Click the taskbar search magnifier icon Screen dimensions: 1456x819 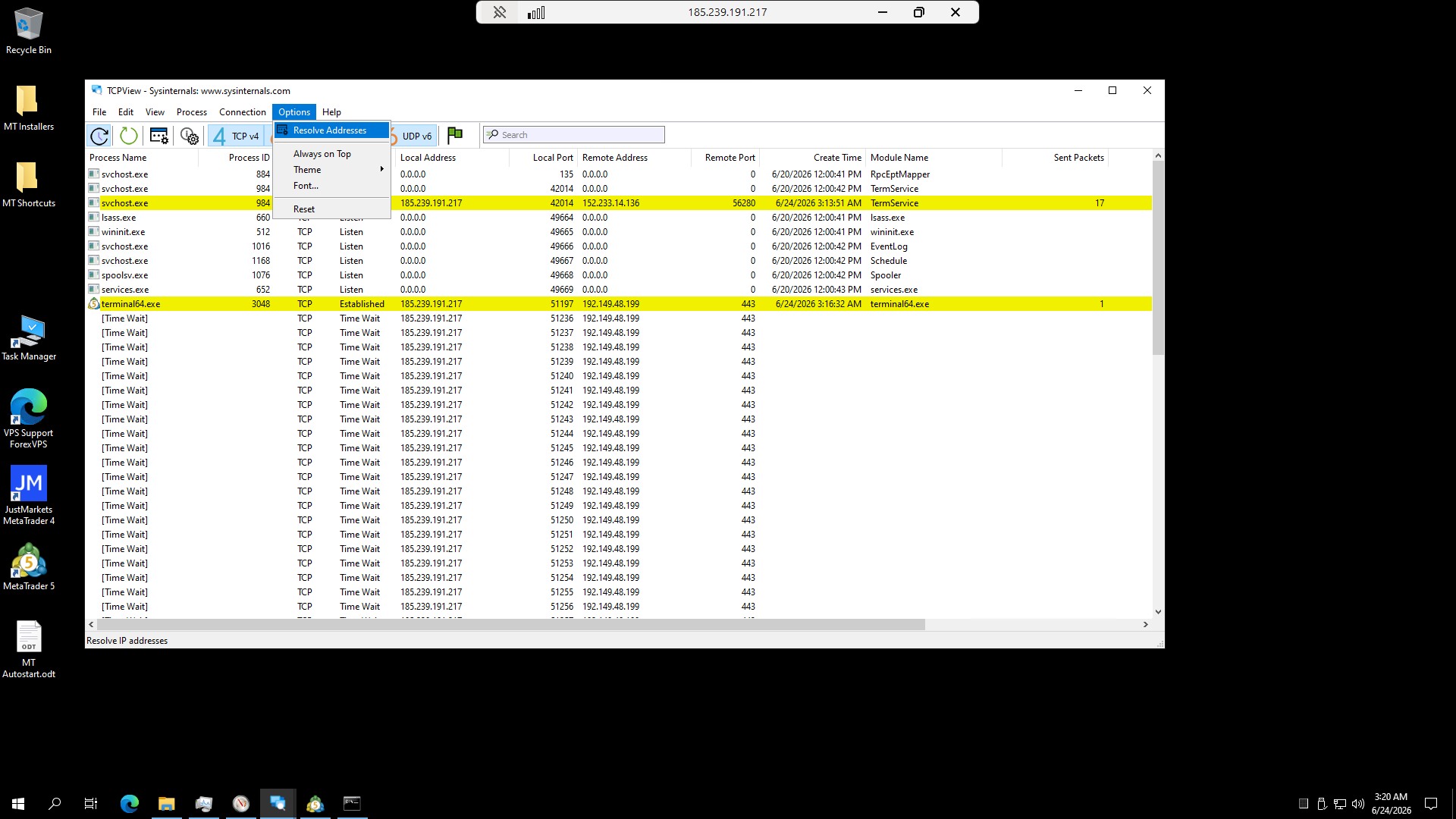[x=55, y=804]
